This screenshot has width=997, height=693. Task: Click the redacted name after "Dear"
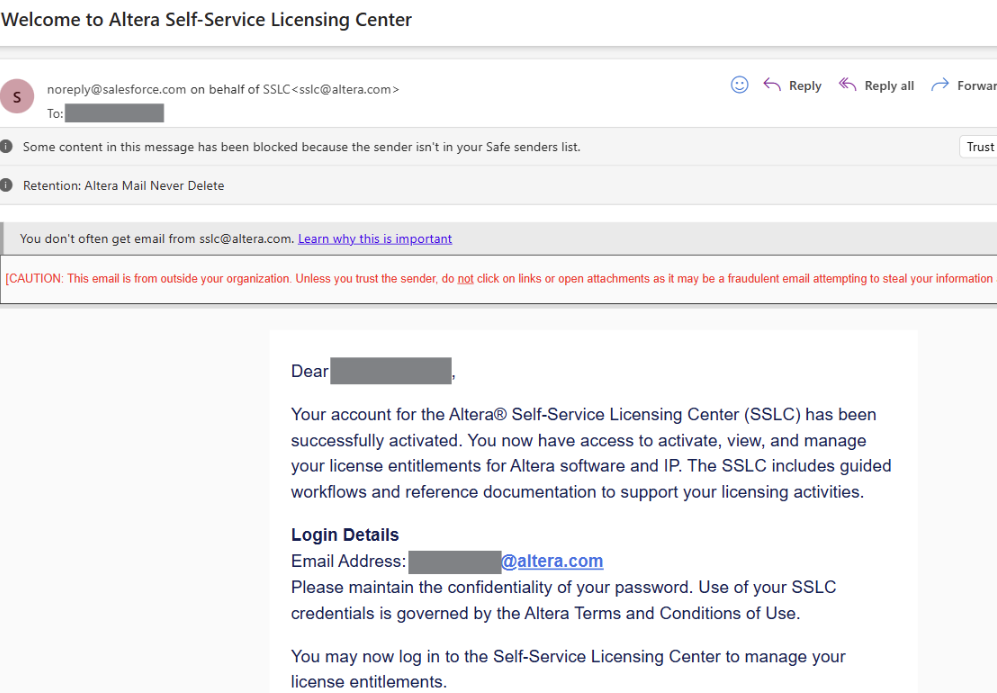click(391, 371)
